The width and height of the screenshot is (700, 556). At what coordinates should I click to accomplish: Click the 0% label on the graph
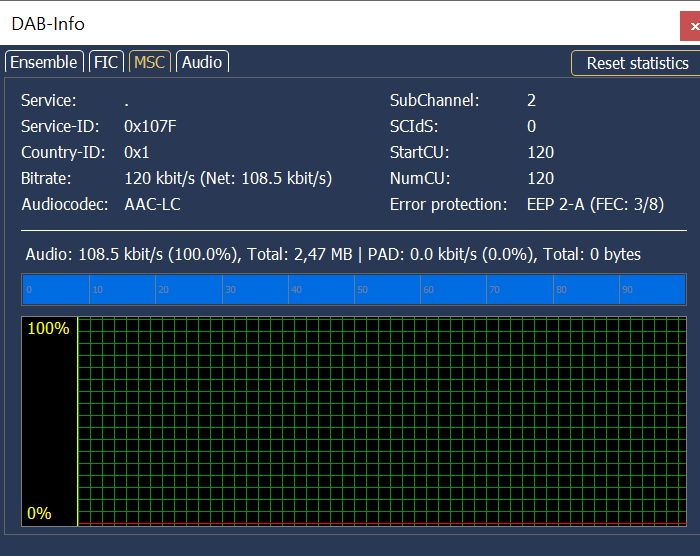pos(39,513)
